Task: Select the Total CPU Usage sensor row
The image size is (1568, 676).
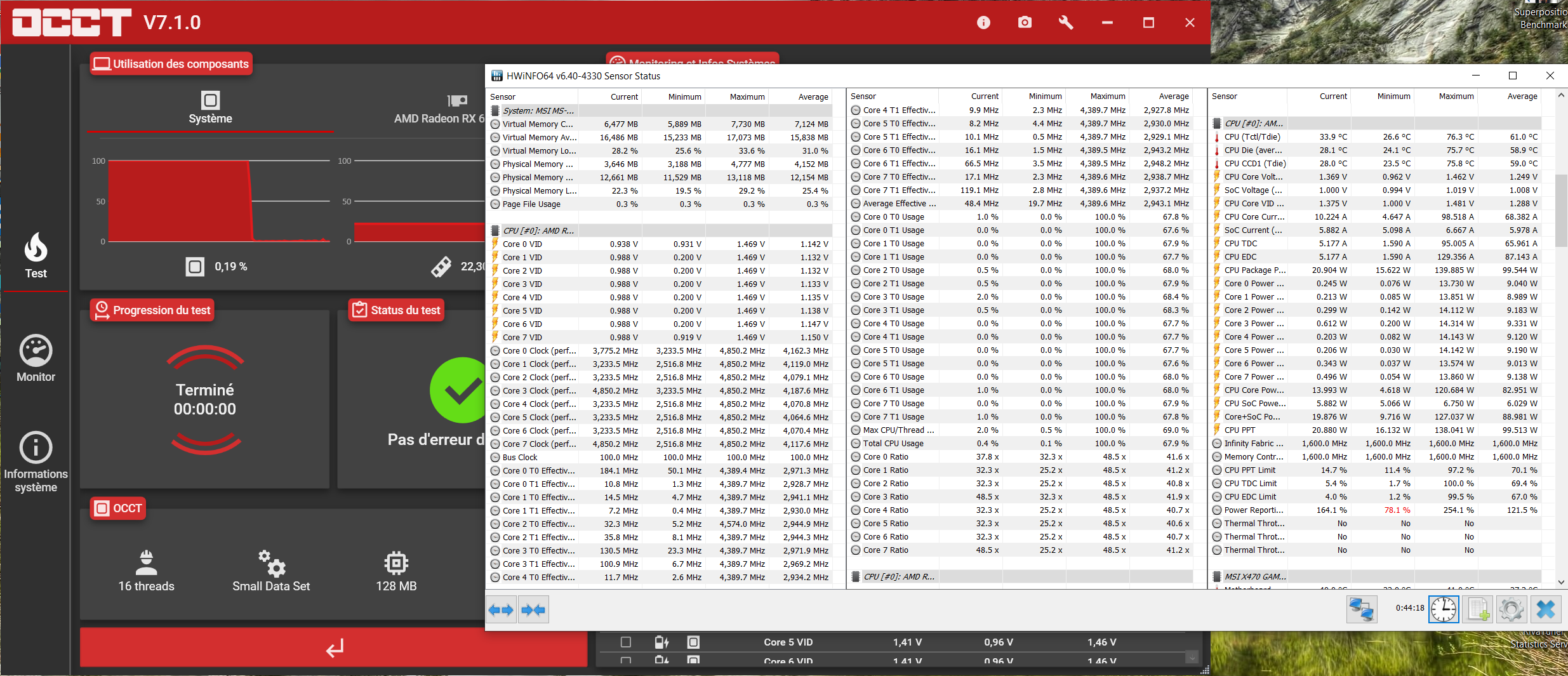Action: (1021, 444)
